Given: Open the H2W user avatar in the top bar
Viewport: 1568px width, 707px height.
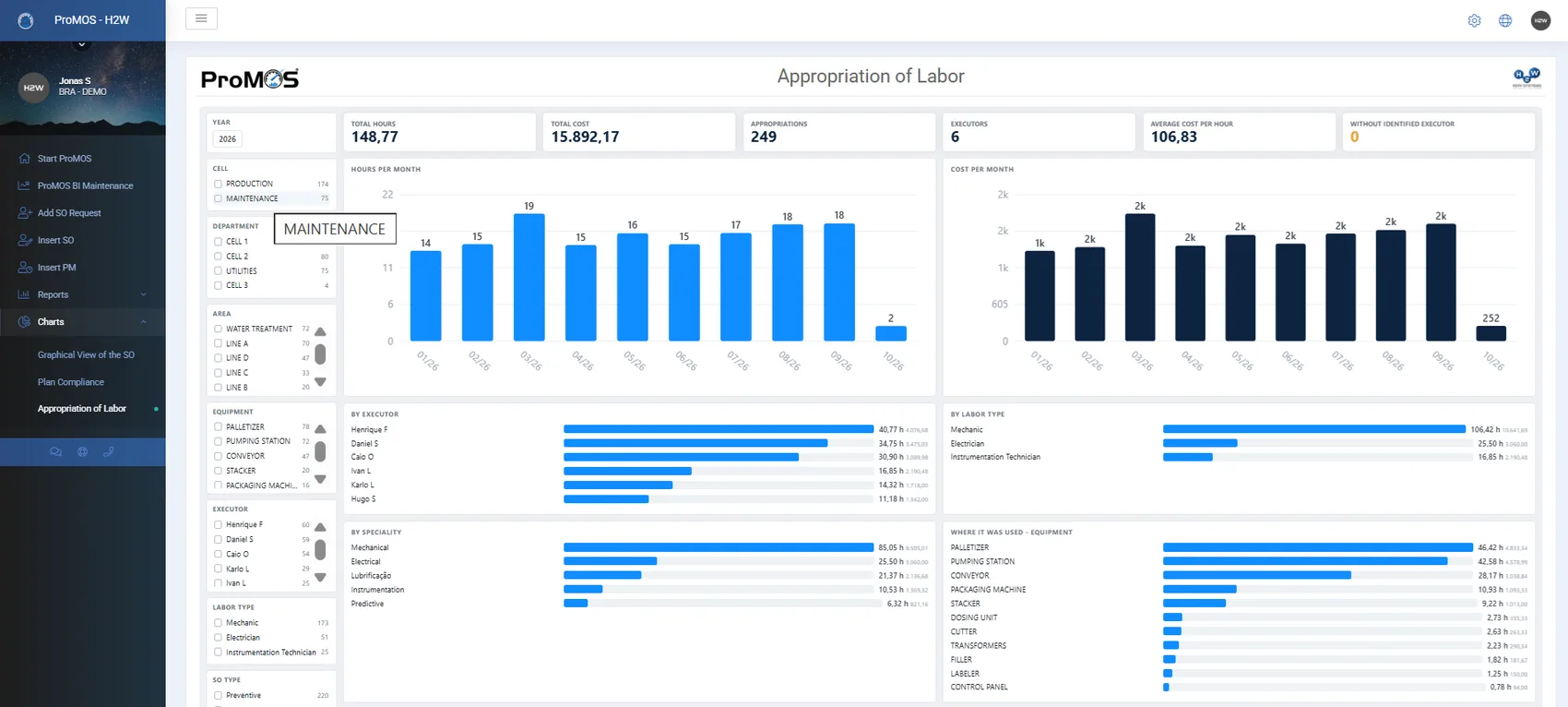Looking at the screenshot, I should [1540, 20].
